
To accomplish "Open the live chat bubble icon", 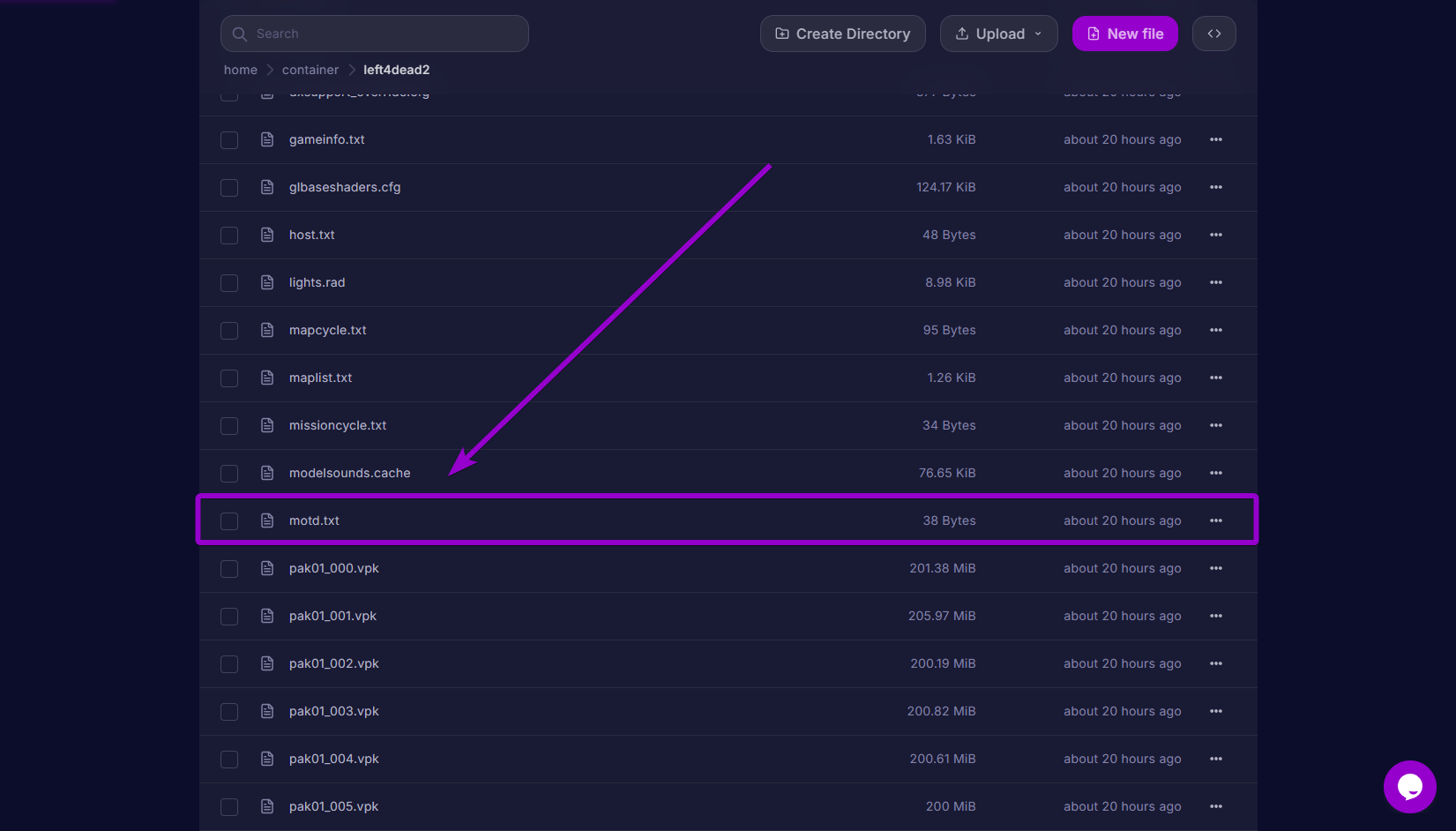I will (x=1409, y=786).
